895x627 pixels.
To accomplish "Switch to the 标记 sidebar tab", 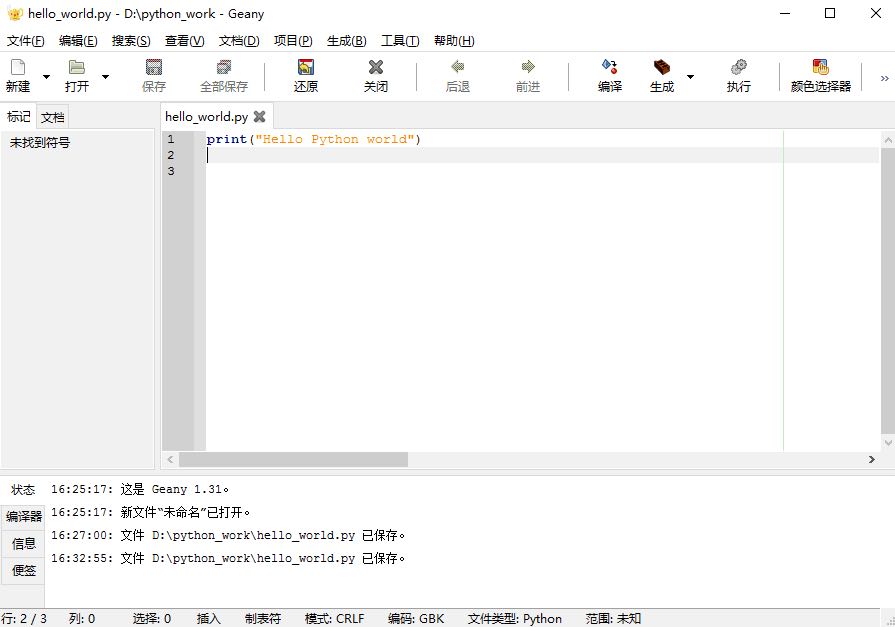I will (18, 116).
